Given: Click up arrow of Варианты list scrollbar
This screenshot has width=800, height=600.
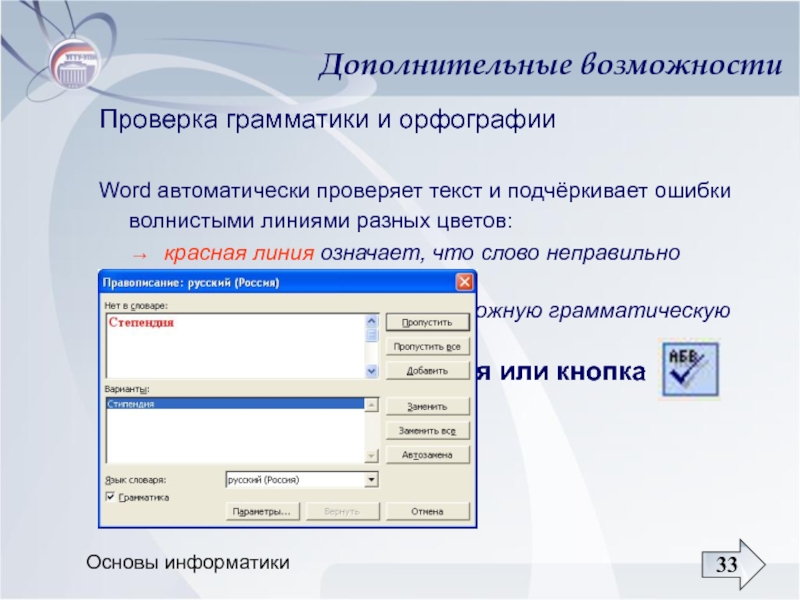Looking at the screenshot, I should [x=371, y=405].
